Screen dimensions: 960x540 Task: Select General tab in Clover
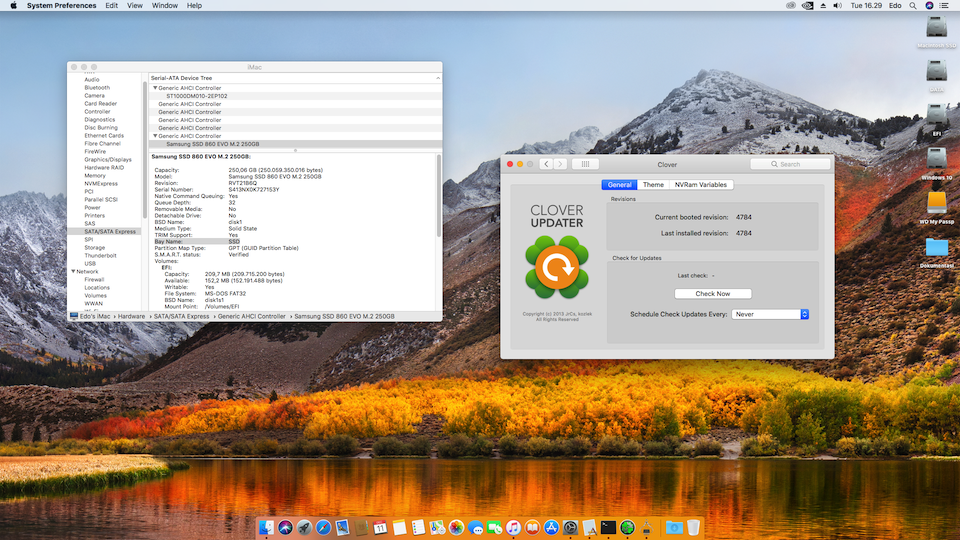click(x=619, y=184)
